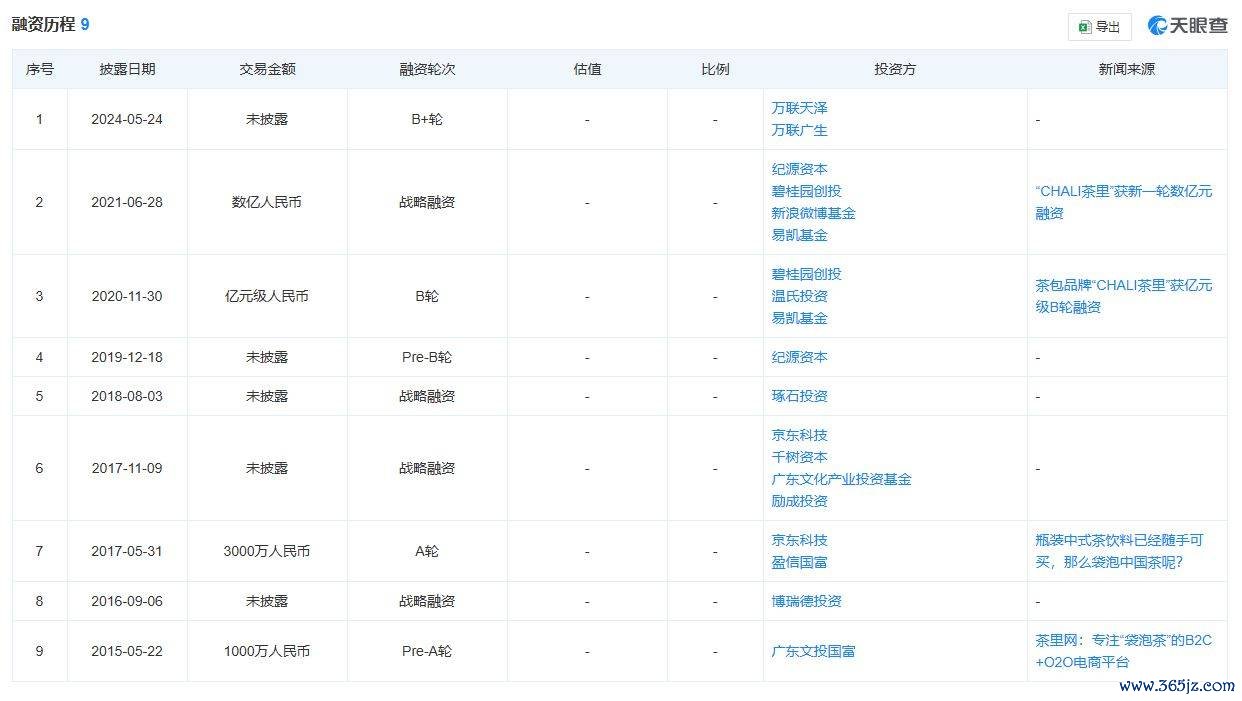Open investor link 广东文投国富
Viewport: 1242px width, 701px height.
(813, 651)
